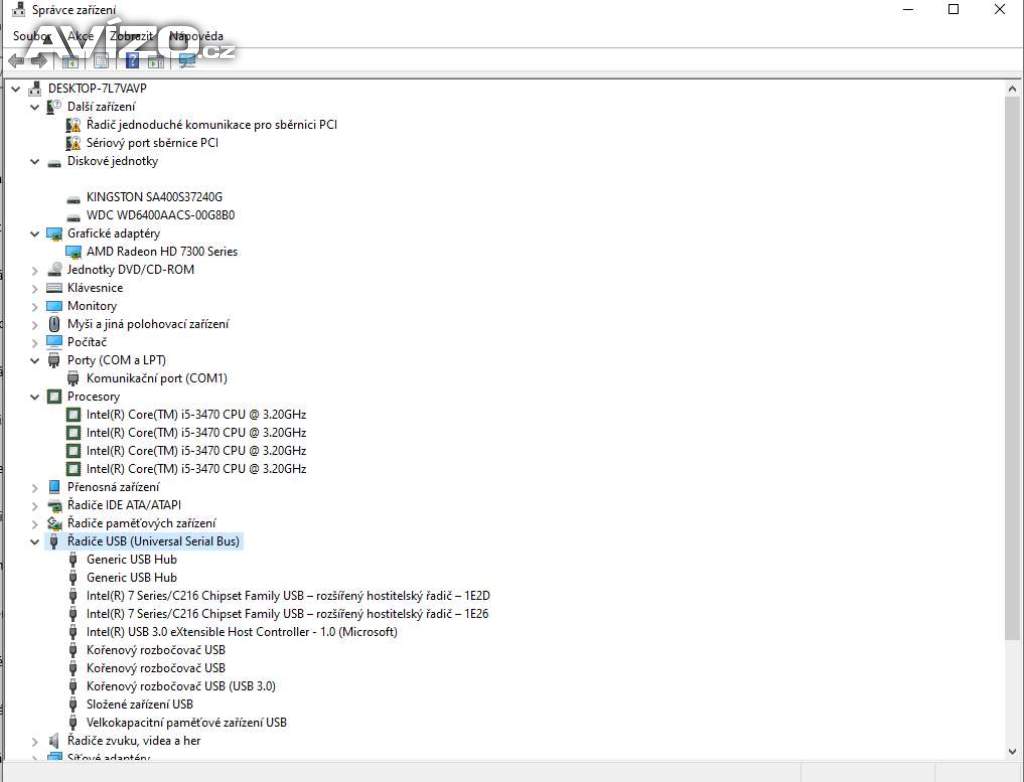The height and width of the screenshot is (782, 1024).
Task: Click the Jednotky DVD/CD-ROM disc icon
Action: (54, 269)
